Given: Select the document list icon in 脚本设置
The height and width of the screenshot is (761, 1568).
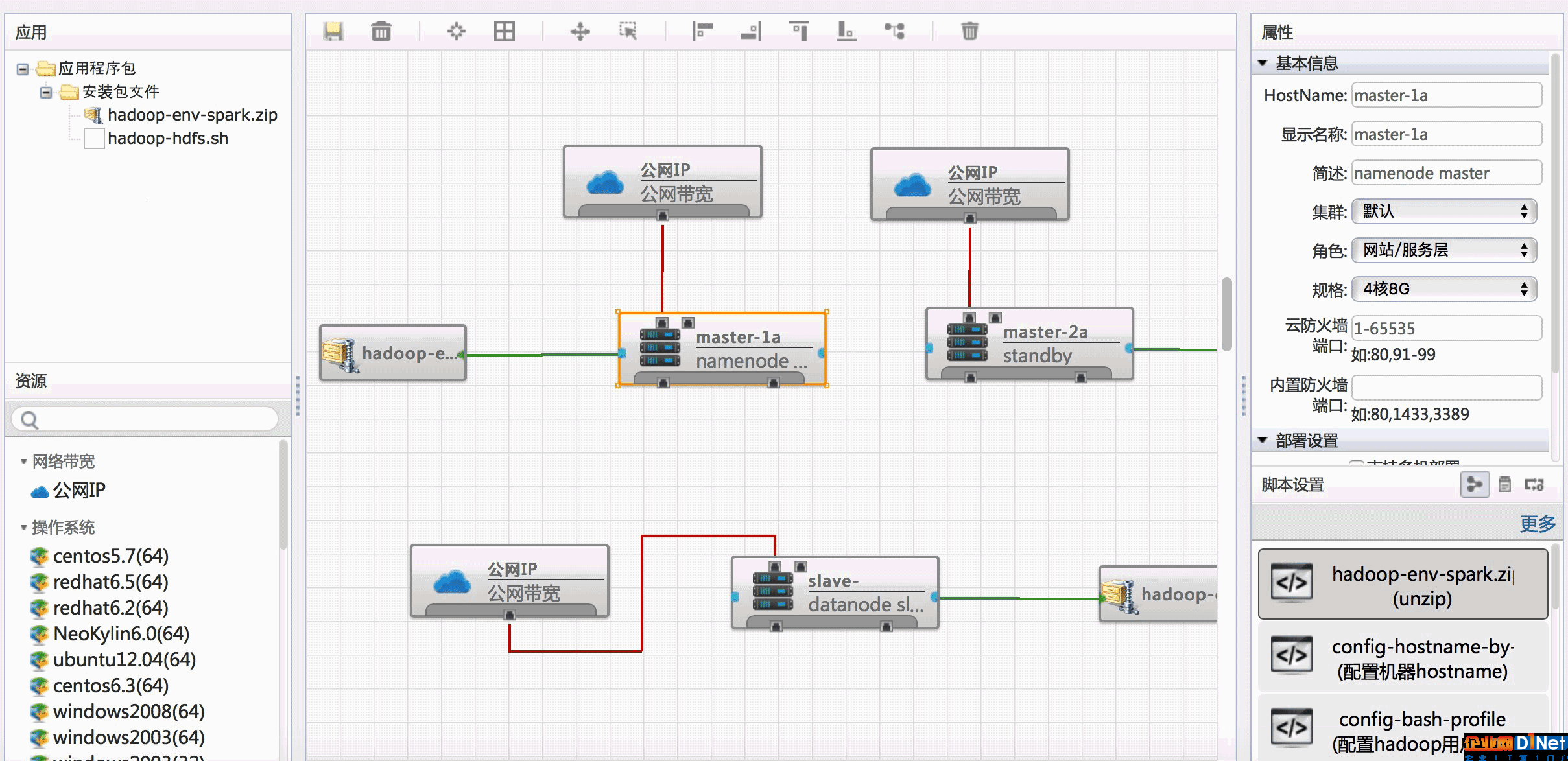Looking at the screenshot, I should pyautogui.click(x=1505, y=484).
